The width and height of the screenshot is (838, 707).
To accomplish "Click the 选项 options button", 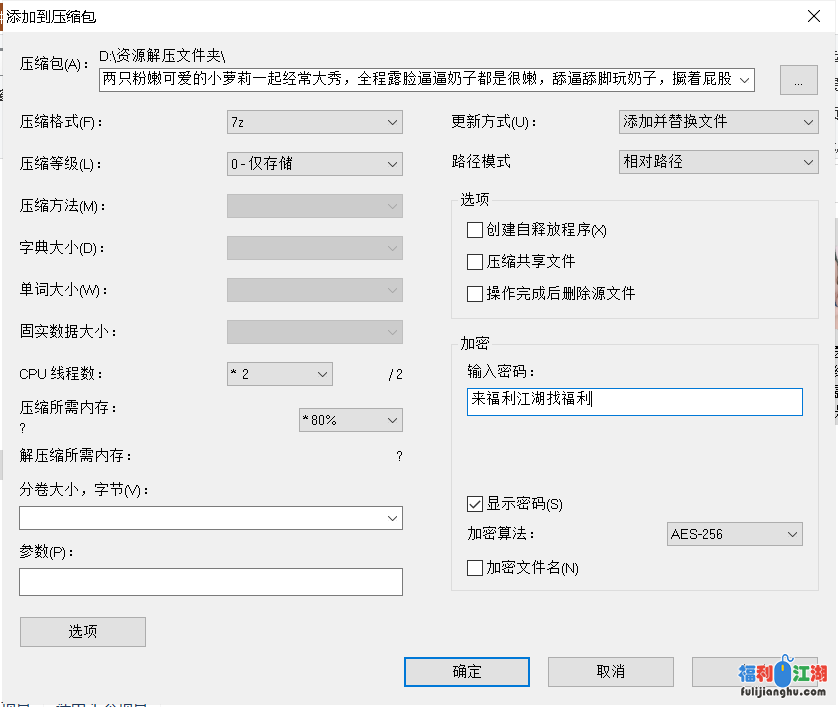I will pos(82,631).
